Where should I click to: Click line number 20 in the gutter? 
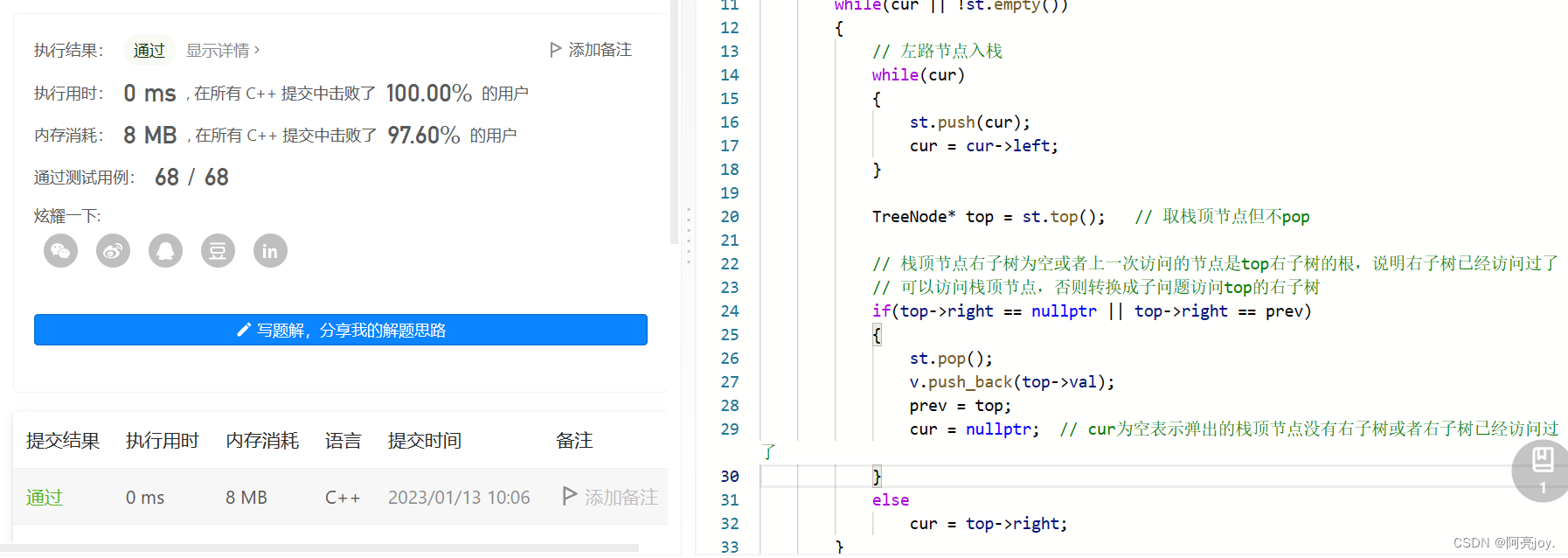pos(730,216)
